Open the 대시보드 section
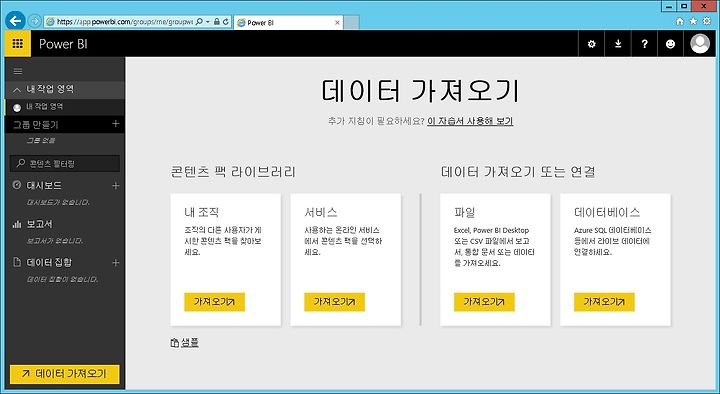This screenshot has width=720, height=394. tap(44, 186)
